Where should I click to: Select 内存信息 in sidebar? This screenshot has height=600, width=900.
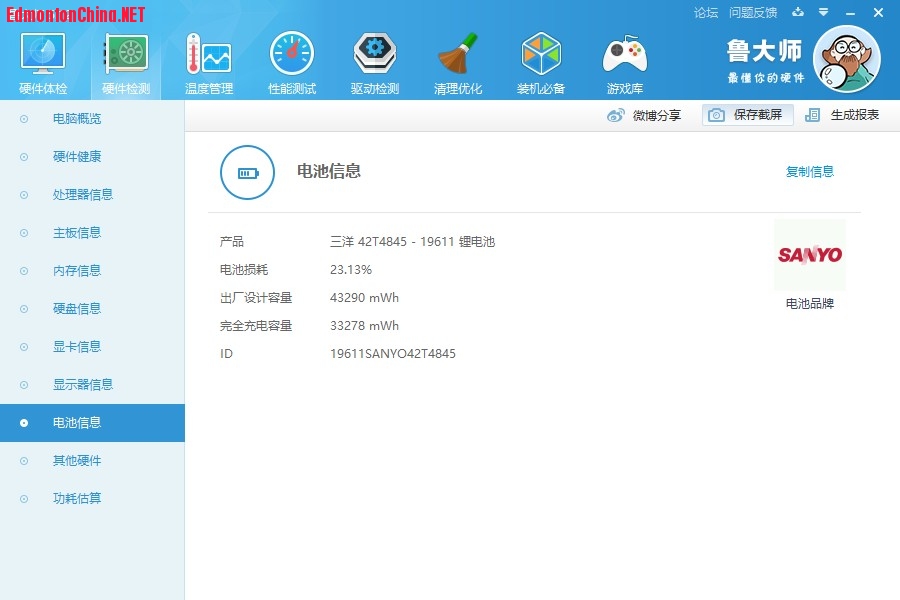92,270
